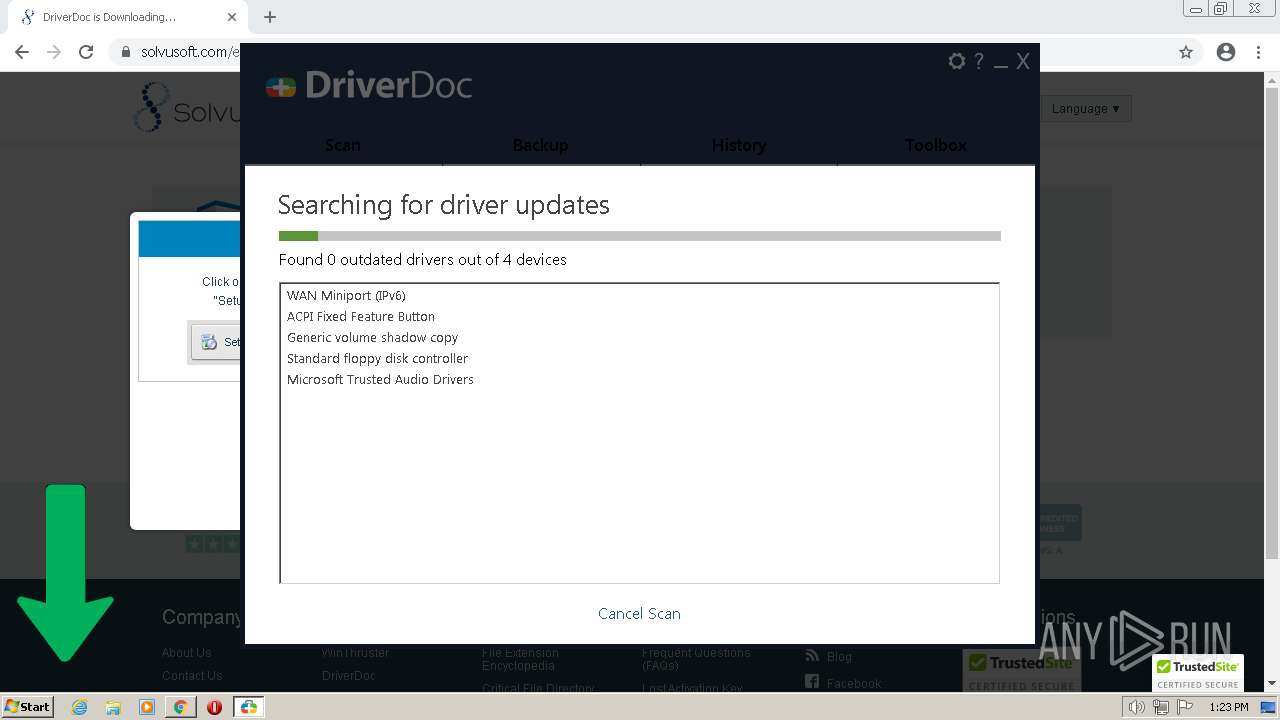
Task: Open DriverDoc help question mark
Action: [979, 61]
